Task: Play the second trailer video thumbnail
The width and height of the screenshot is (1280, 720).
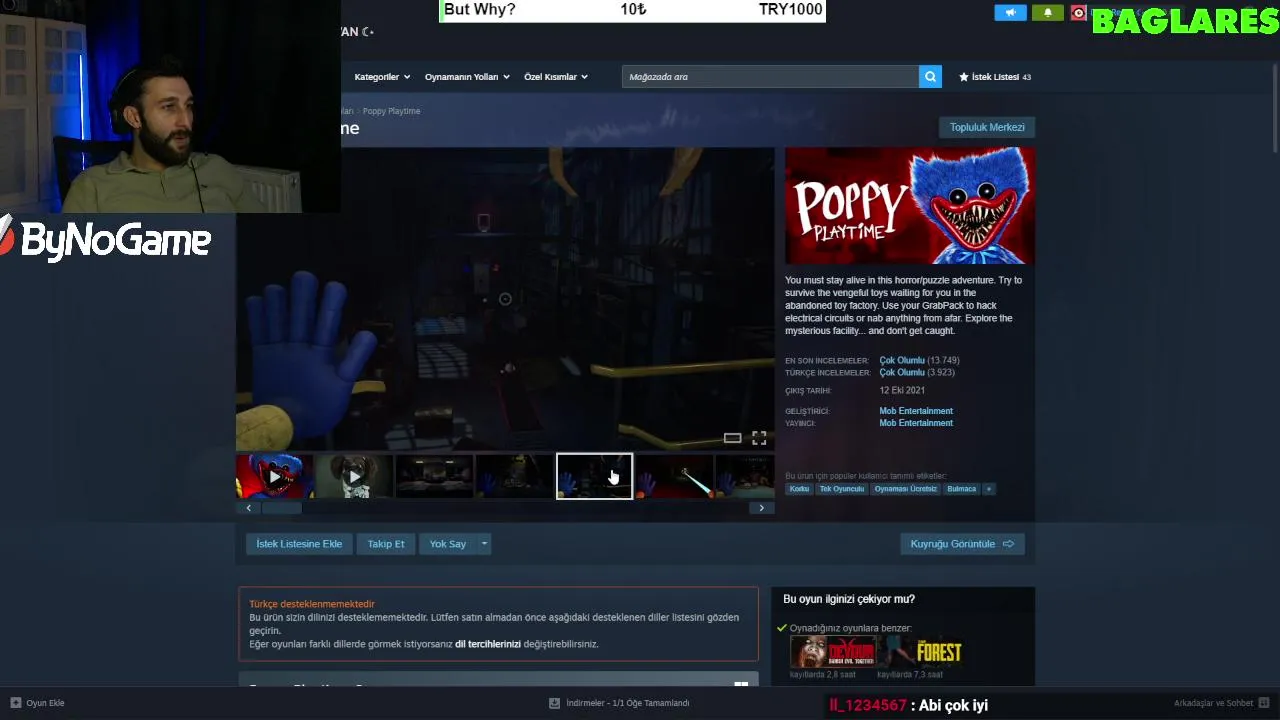Action: tap(354, 477)
